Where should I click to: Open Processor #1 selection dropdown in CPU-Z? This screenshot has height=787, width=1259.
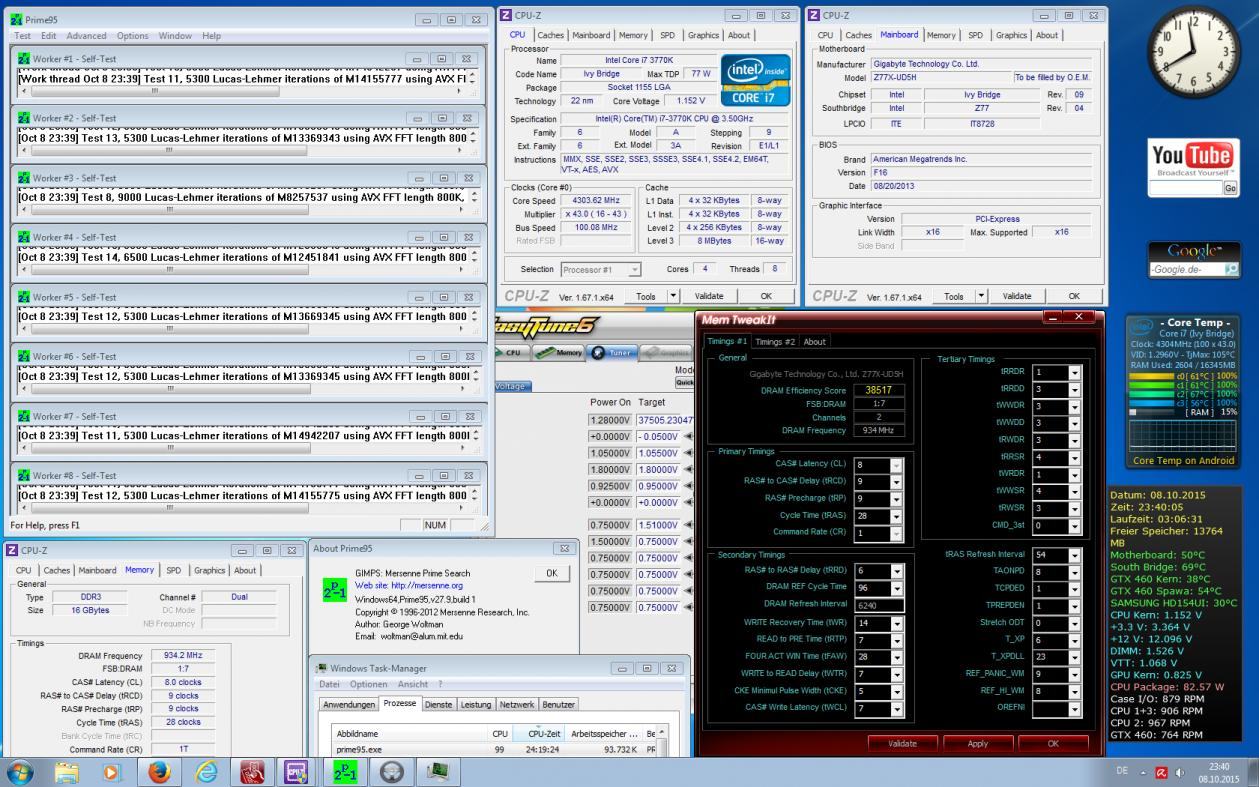[x=634, y=270]
